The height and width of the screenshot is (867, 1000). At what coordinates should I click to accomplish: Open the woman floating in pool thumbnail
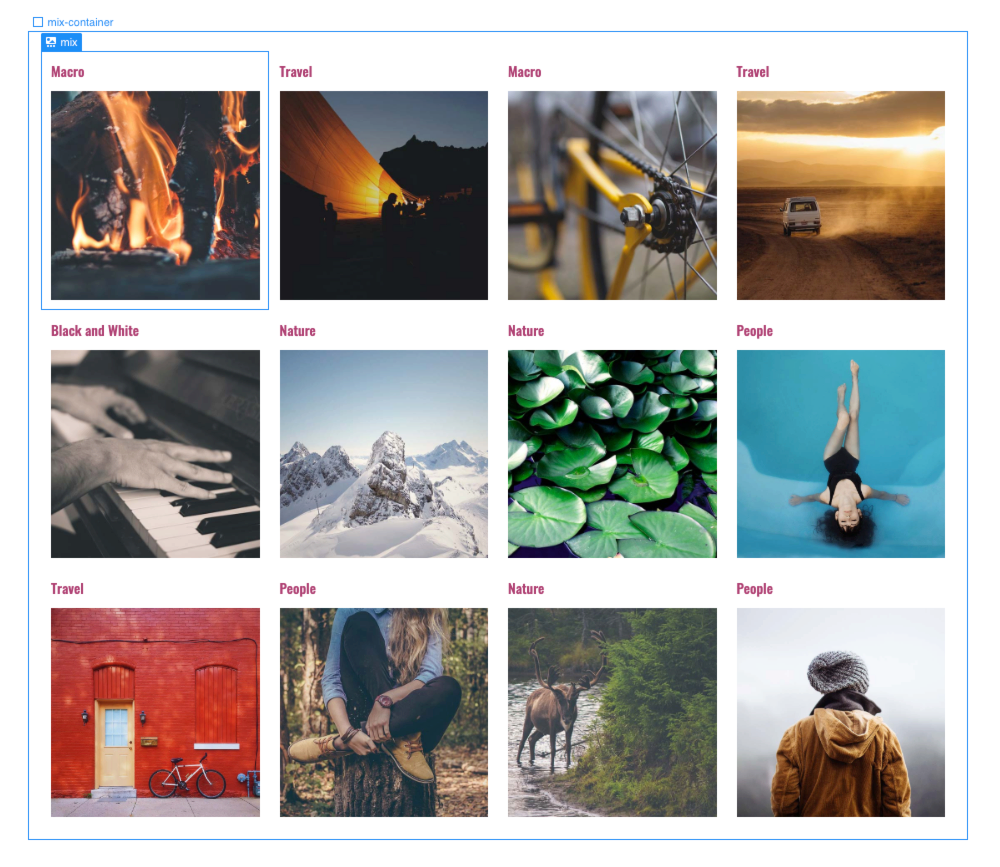pyautogui.click(x=841, y=454)
